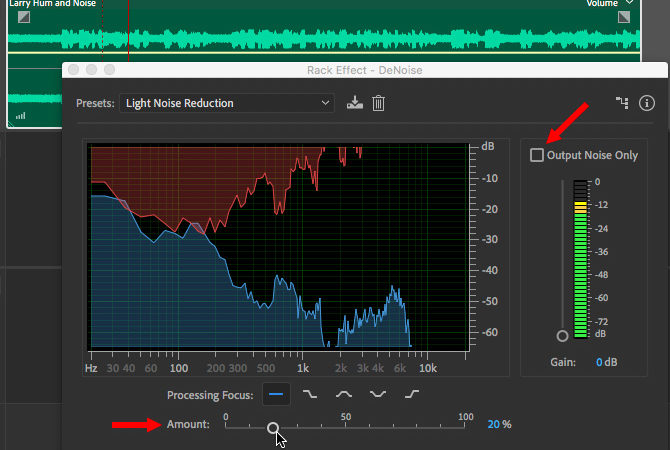The image size is (670, 450).
Task: Close the Rack Effect - DeNoise window
Action: coord(73,69)
